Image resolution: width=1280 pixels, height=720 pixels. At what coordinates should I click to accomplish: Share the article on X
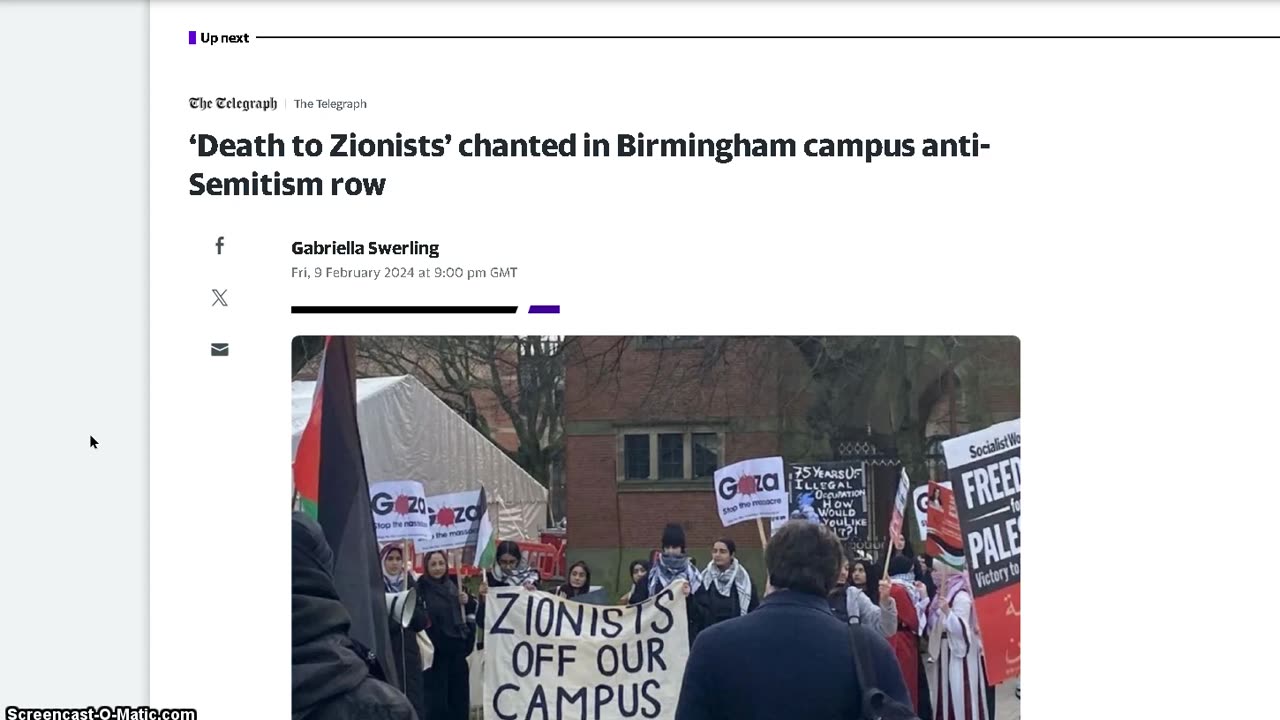pyautogui.click(x=220, y=298)
